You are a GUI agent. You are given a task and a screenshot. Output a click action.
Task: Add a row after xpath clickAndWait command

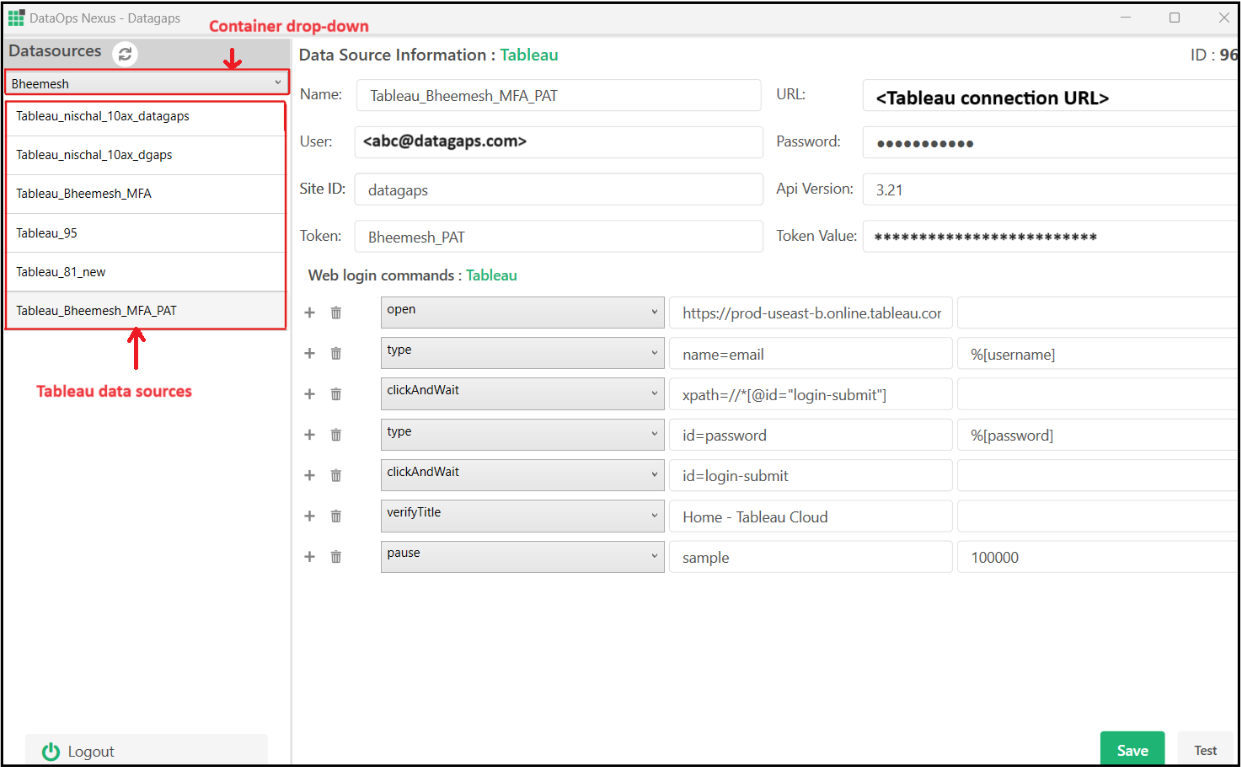310,394
